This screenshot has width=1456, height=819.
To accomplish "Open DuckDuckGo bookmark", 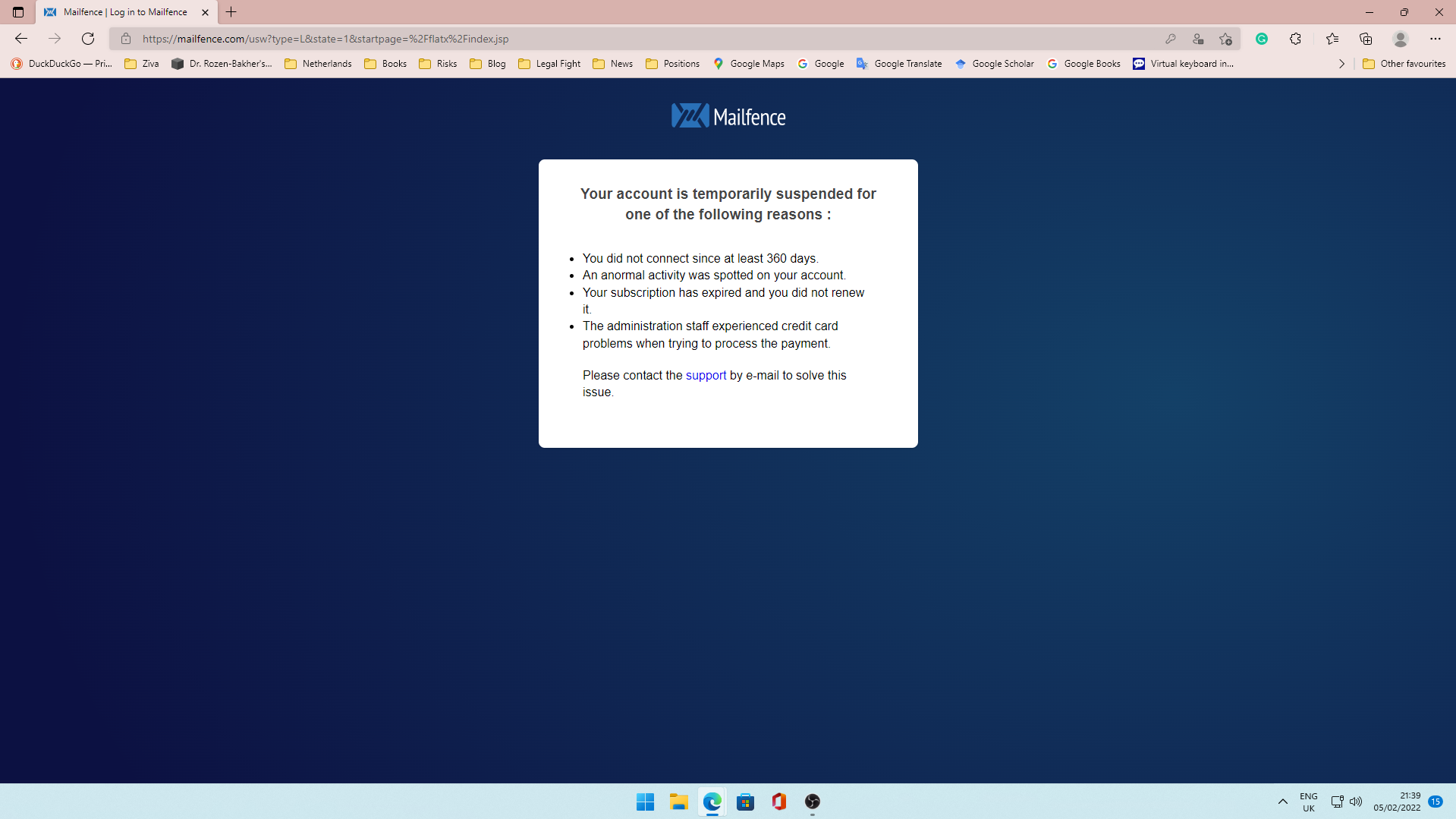I will pyautogui.click(x=61, y=64).
